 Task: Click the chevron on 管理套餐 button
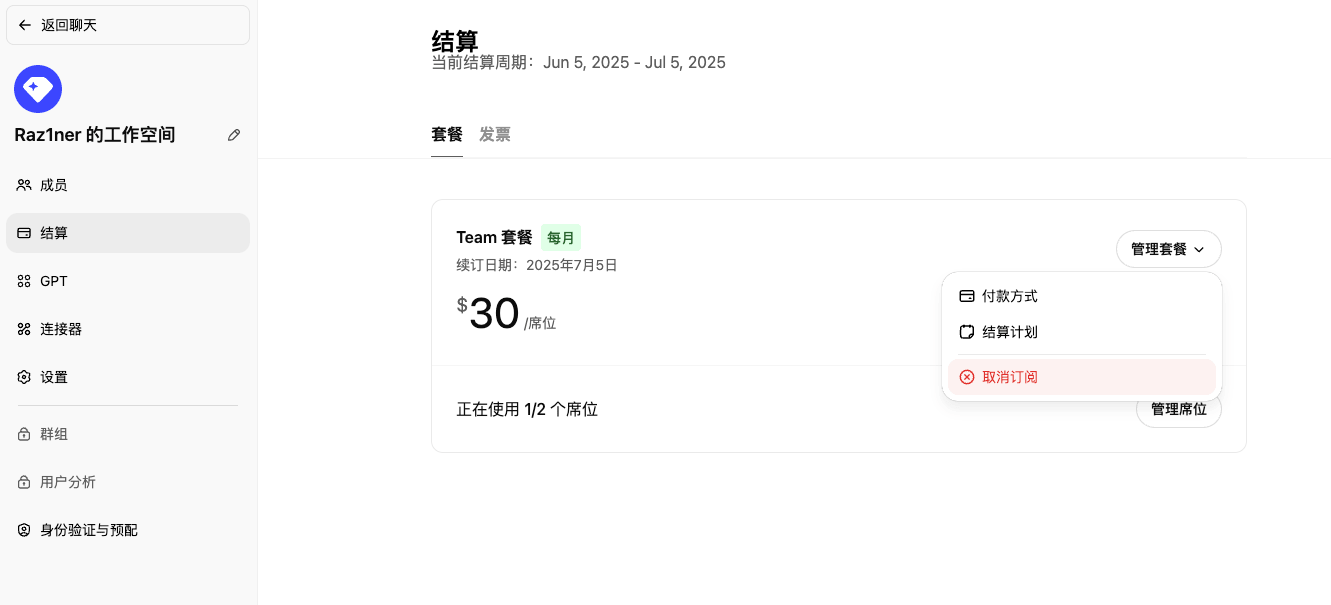click(x=1199, y=249)
